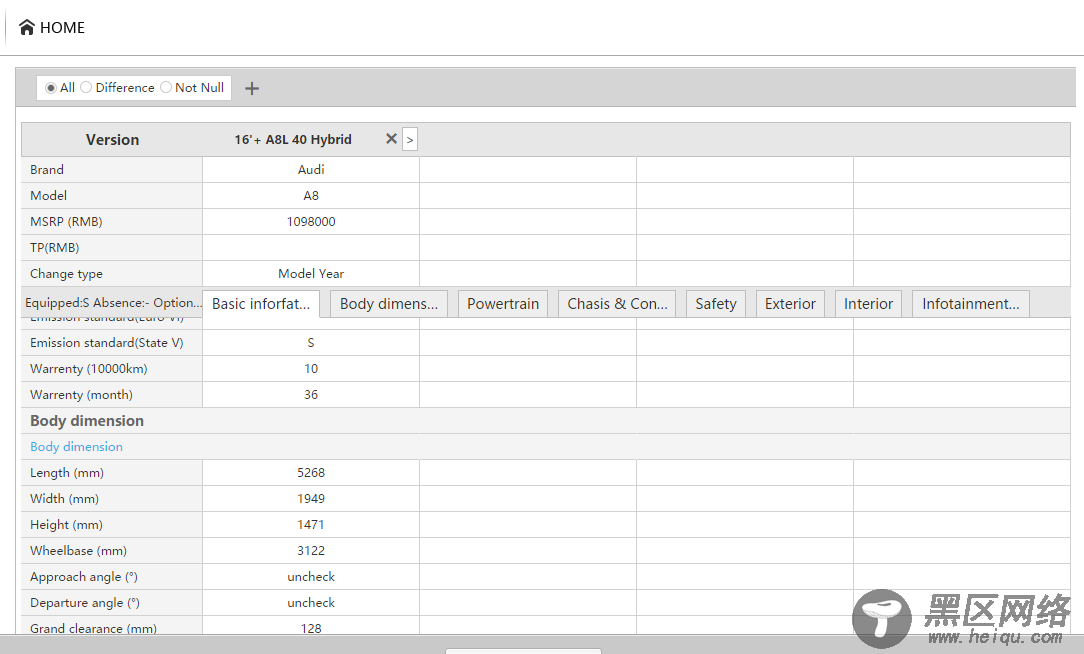Select the width value 1949
The width and height of the screenshot is (1084, 654).
click(x=311, y=499)
